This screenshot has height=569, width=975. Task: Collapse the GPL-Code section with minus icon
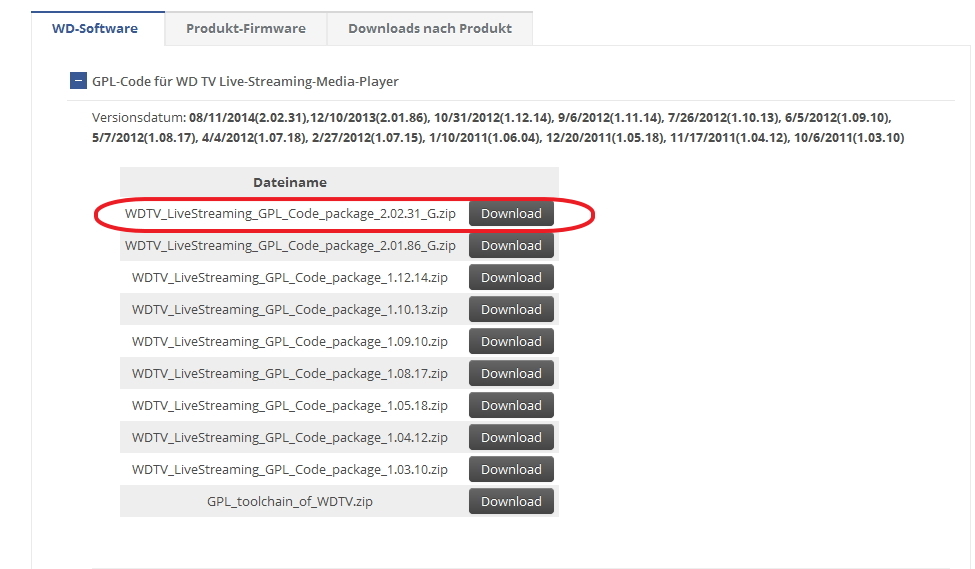[78, 81]
